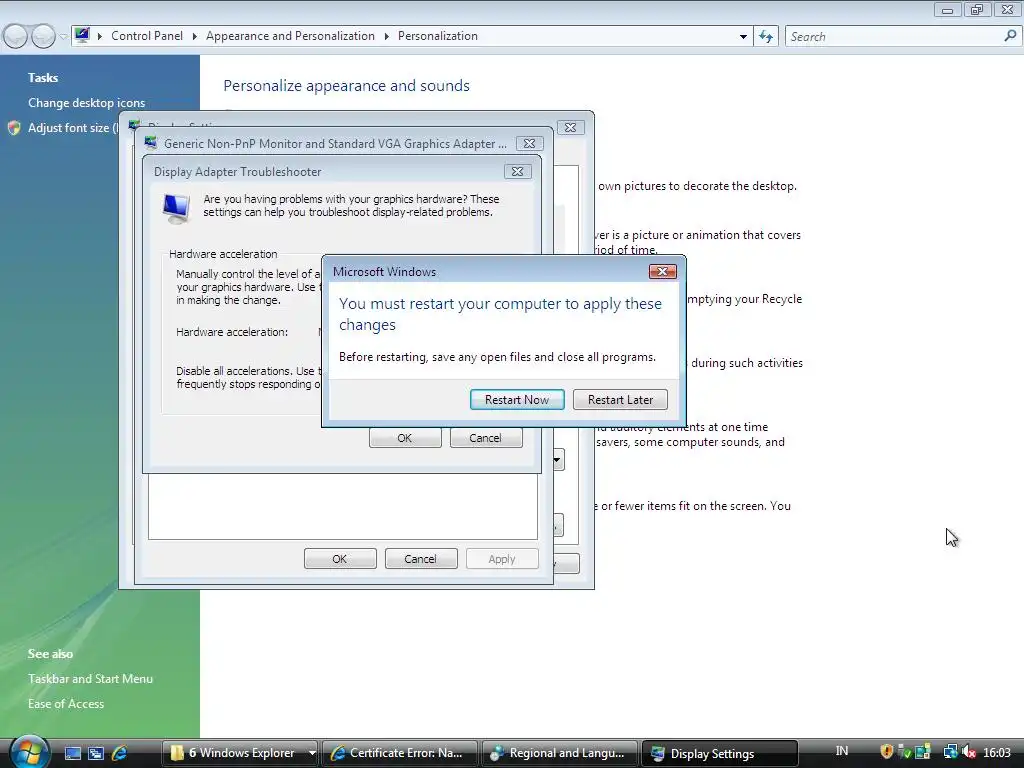Open Taskbar and Start Menu link
The width and height of the screenshot is (1024, 768).
(x=90, y=679)
